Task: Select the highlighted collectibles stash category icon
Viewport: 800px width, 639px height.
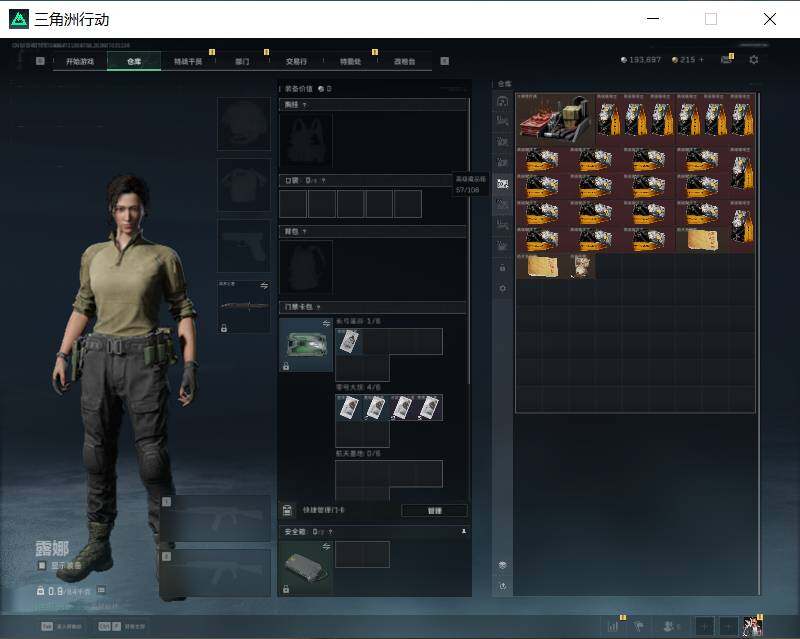Action: click(x=503, y=183)
